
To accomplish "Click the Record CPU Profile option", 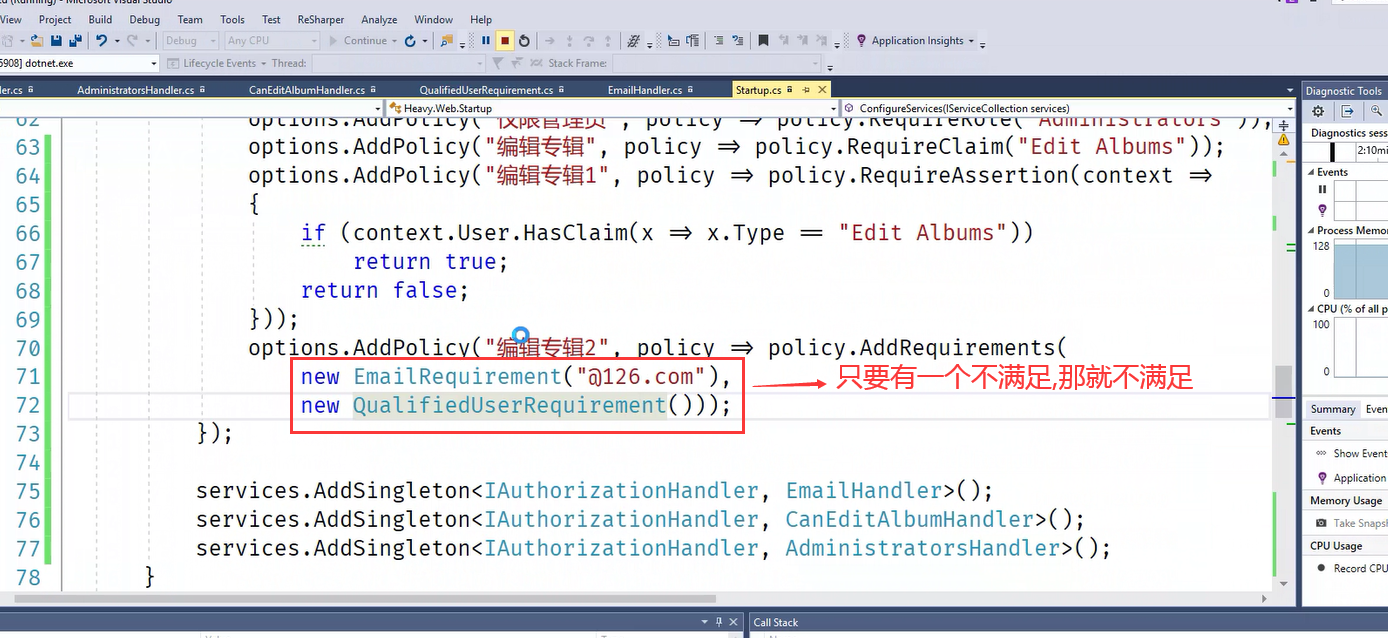I will coord(1360,568).
